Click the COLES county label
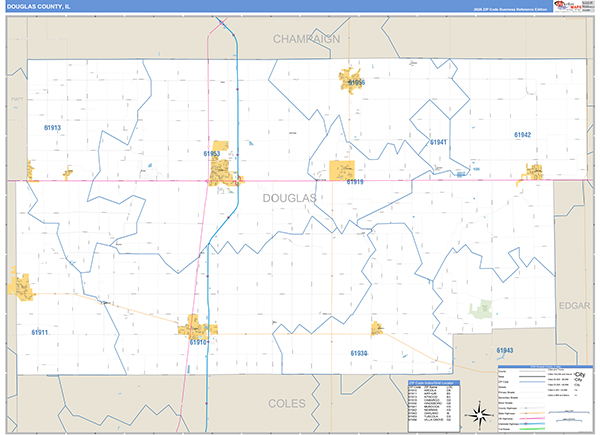The height and width of the screenshot is (435, 600). tap(287, 404)
